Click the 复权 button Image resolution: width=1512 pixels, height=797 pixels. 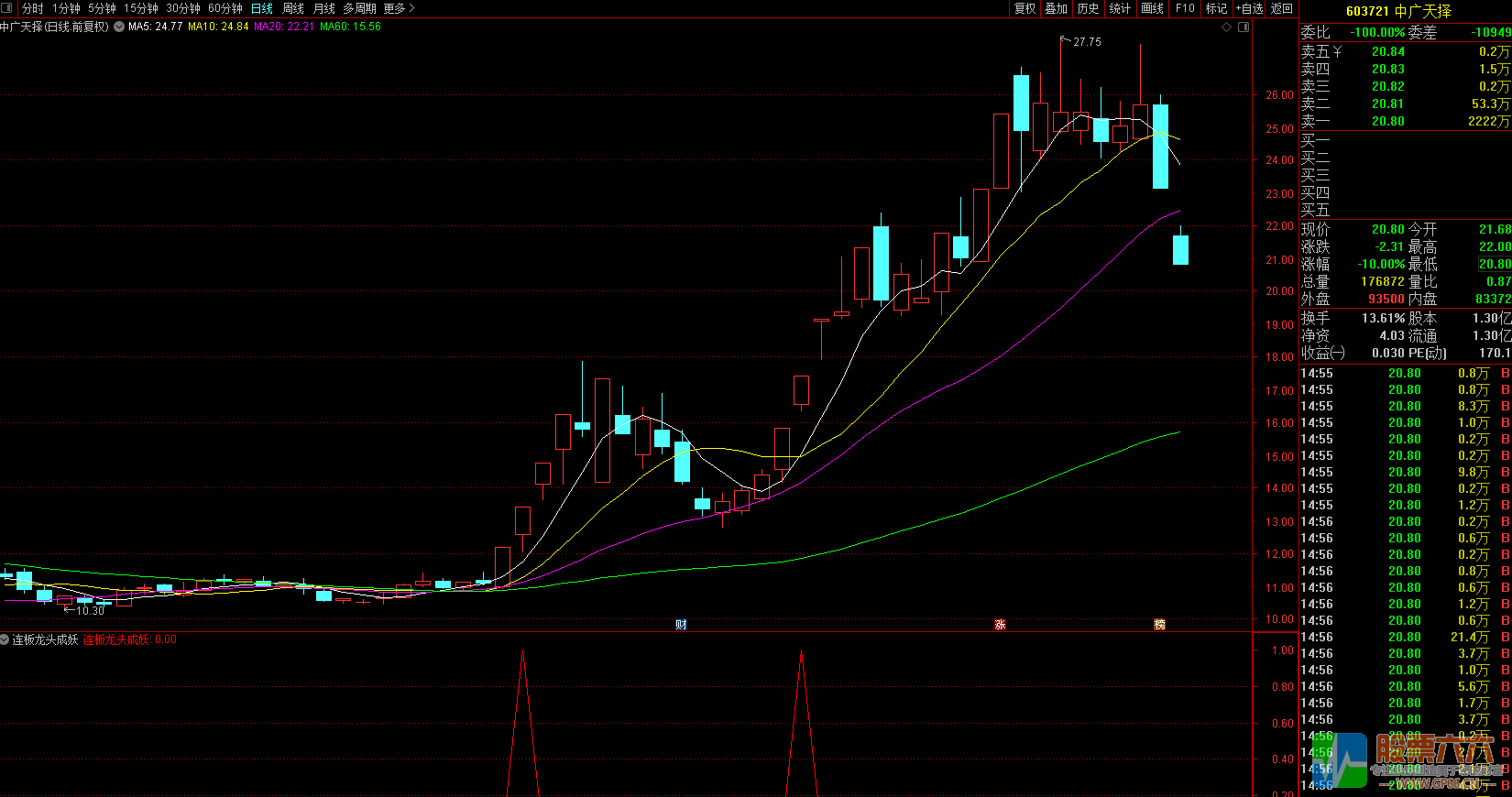1024,8
